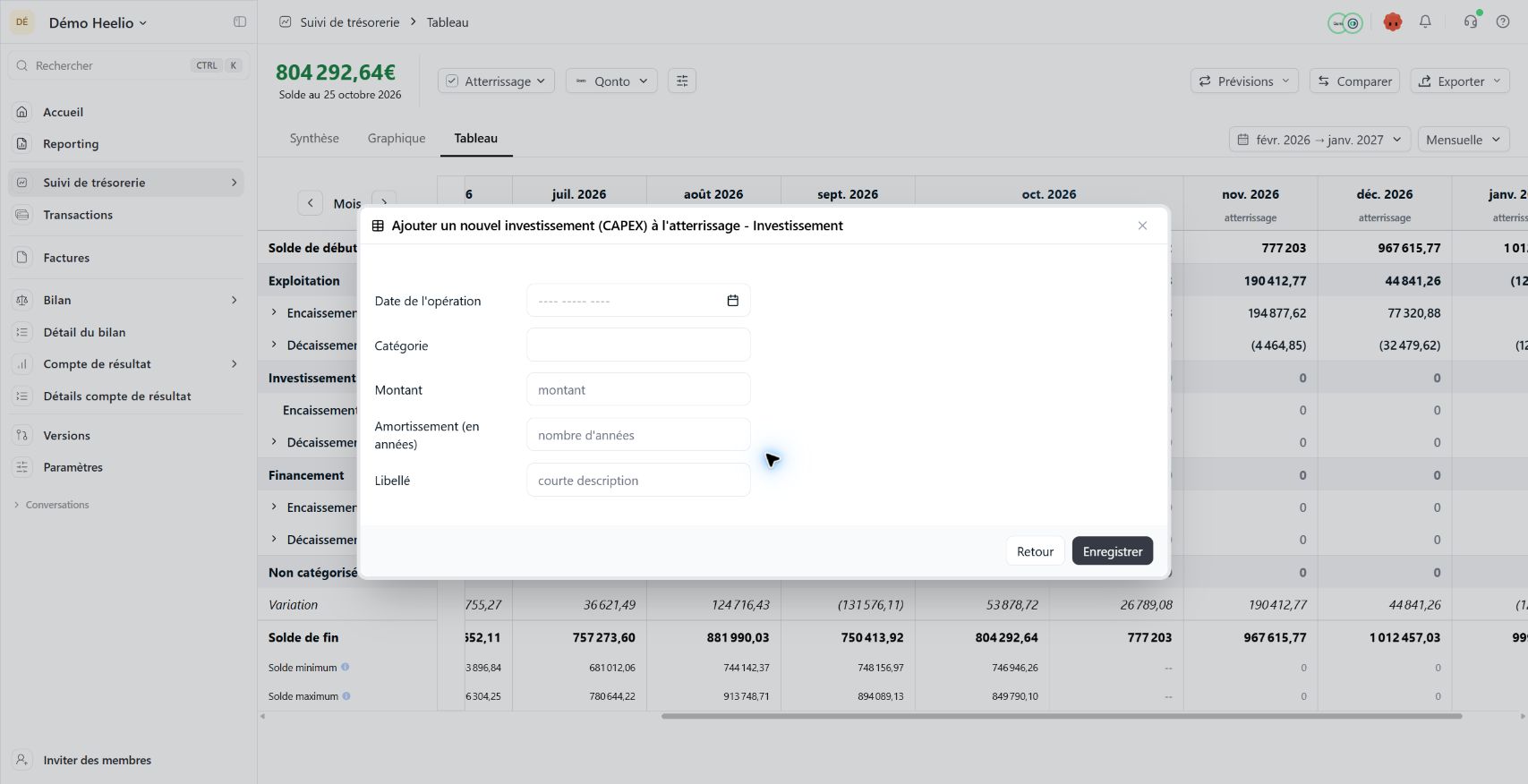Click the Solde maximum info icon
The width and height of the screenshot is (1528, 784).
pos(346,695)
